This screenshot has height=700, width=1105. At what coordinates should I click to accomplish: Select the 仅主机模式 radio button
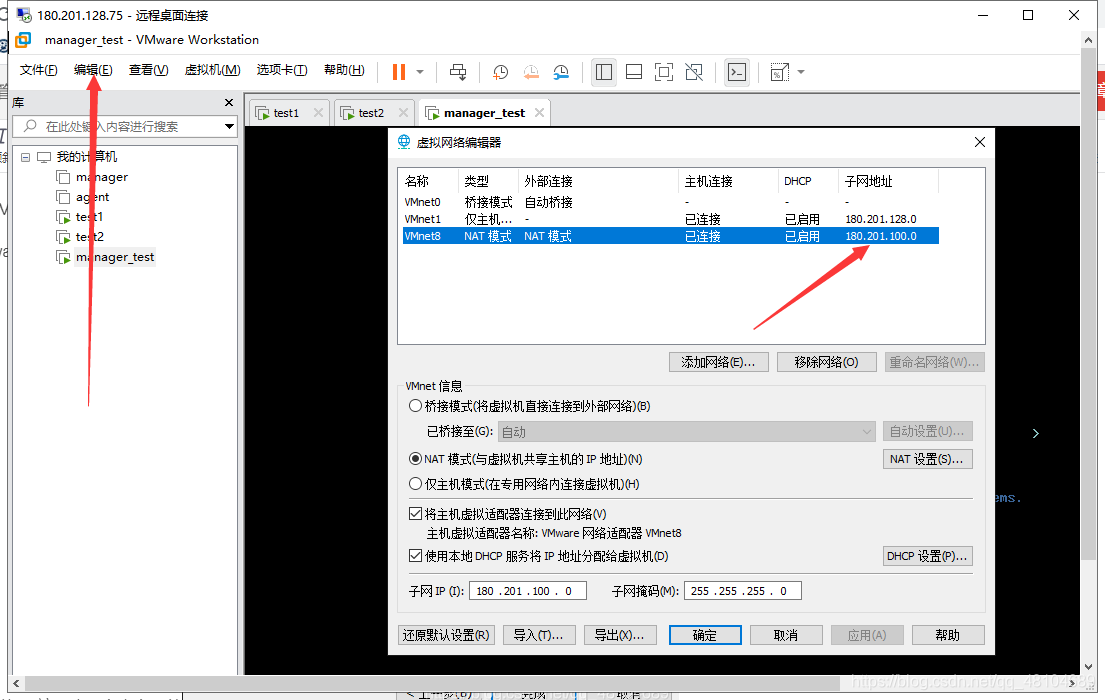coord(415,484)
